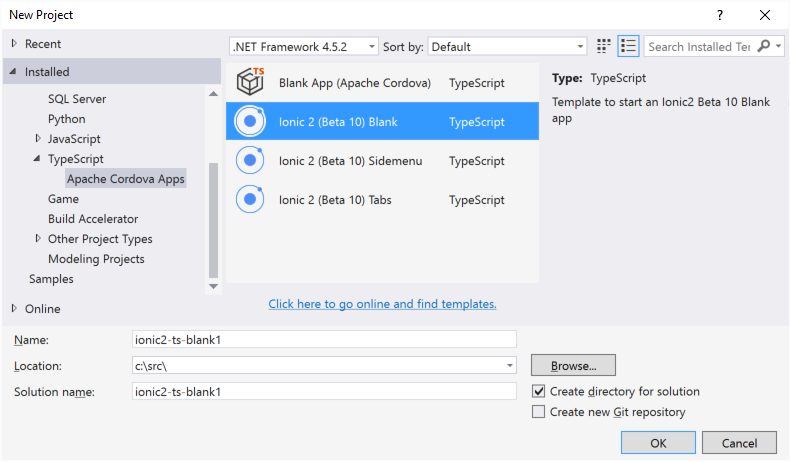Open the search options dropdown arrow
790x462 pixels.
click(x=778, y=46)
